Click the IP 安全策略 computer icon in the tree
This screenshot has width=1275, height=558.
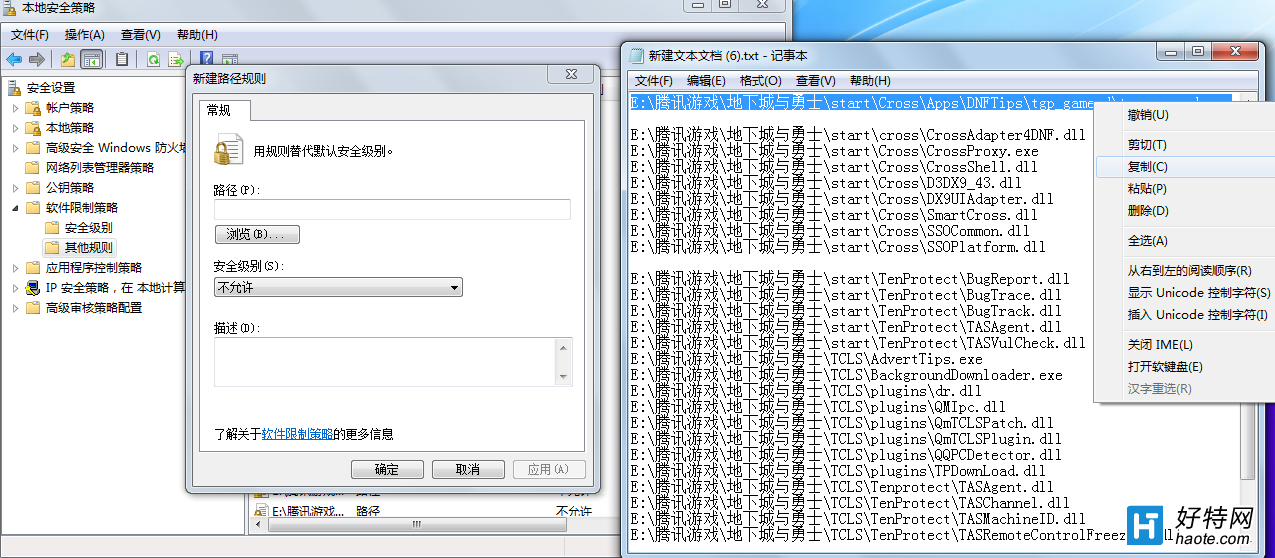tap(34, 287)
